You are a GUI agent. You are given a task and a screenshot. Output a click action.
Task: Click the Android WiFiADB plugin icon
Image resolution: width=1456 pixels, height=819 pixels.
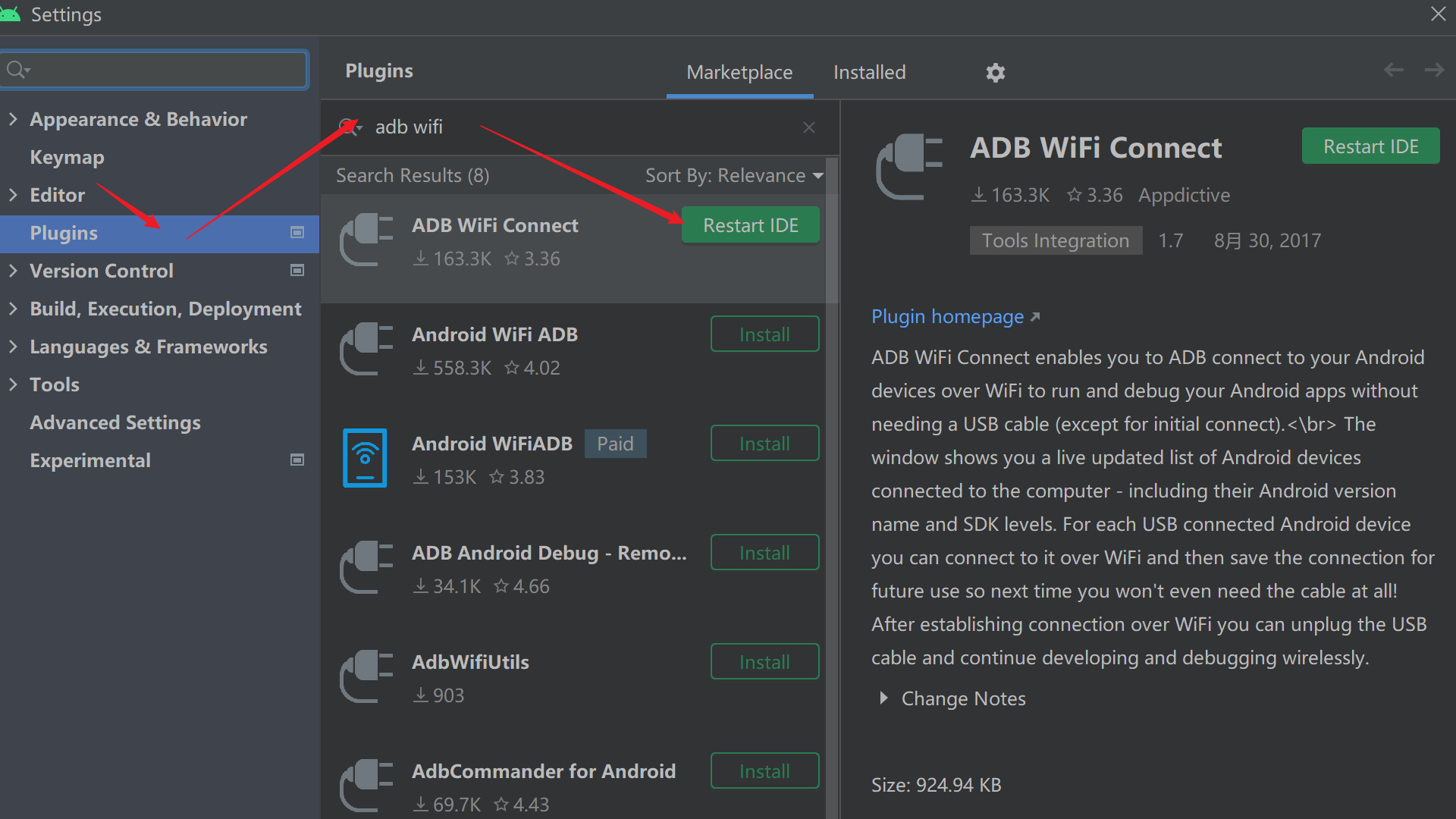365,458
